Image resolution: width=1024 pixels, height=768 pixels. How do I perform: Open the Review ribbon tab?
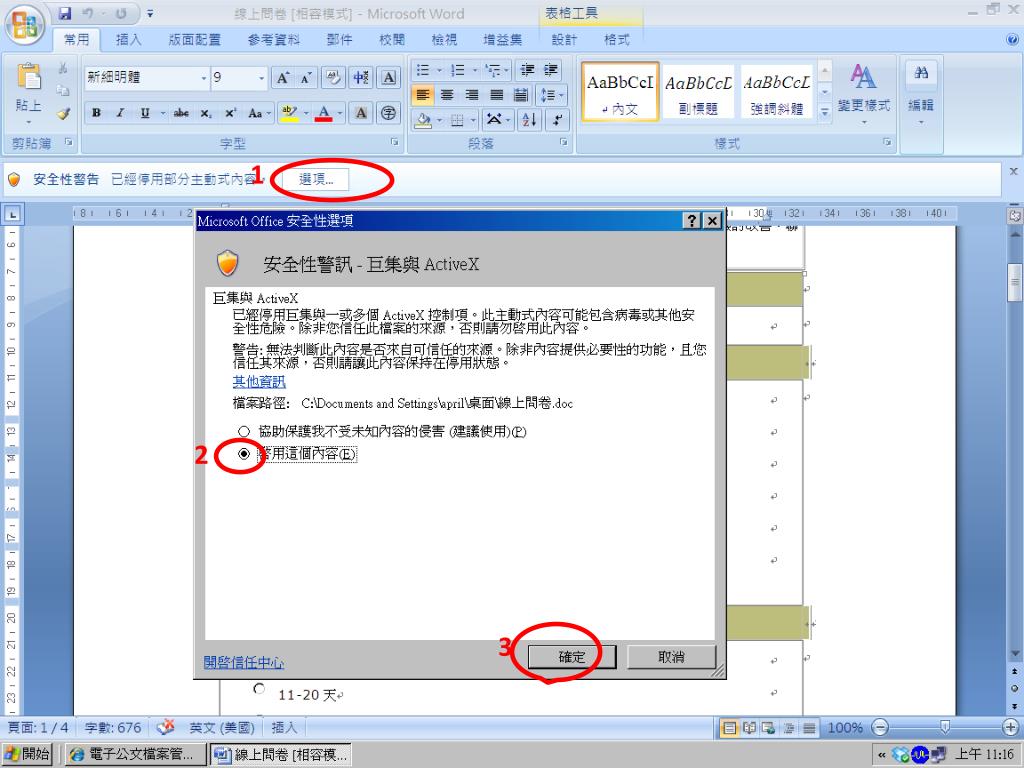coord(392,40)
